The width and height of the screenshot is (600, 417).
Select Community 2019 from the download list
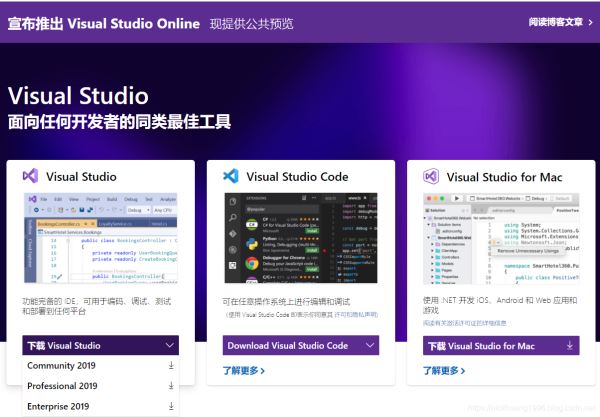click(101, 365)
